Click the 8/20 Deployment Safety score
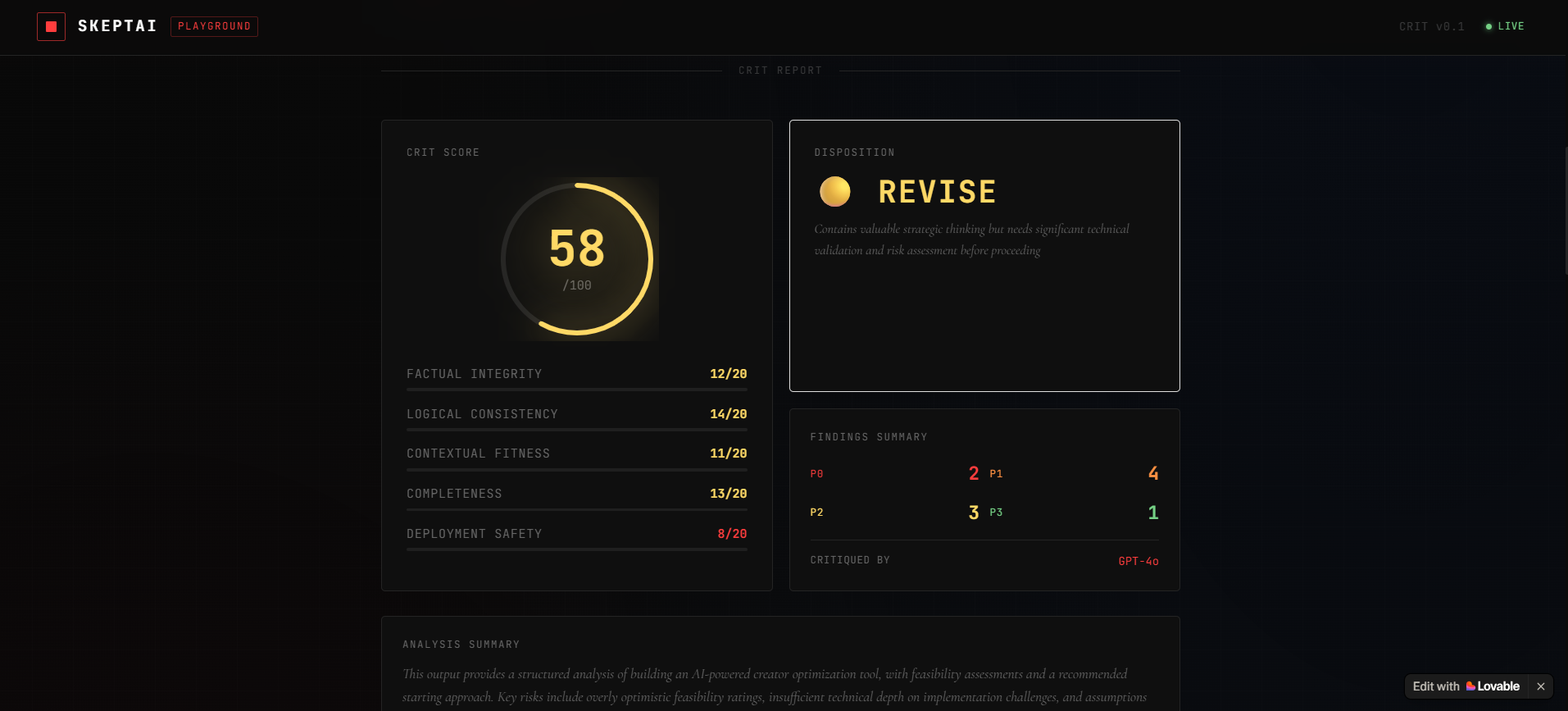 [732, 534]
